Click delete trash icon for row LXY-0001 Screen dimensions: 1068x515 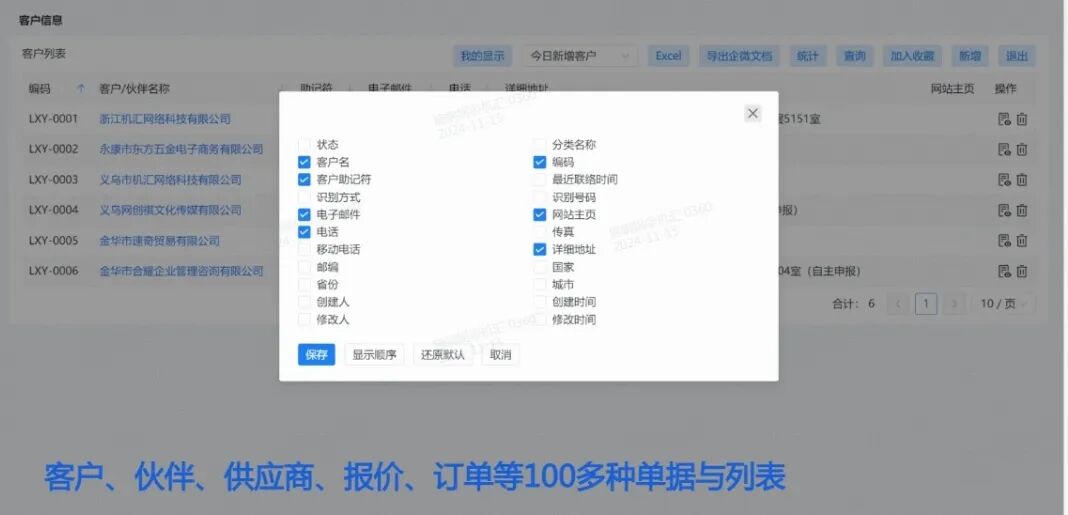pyautogui.click(x=1022, y=119)
